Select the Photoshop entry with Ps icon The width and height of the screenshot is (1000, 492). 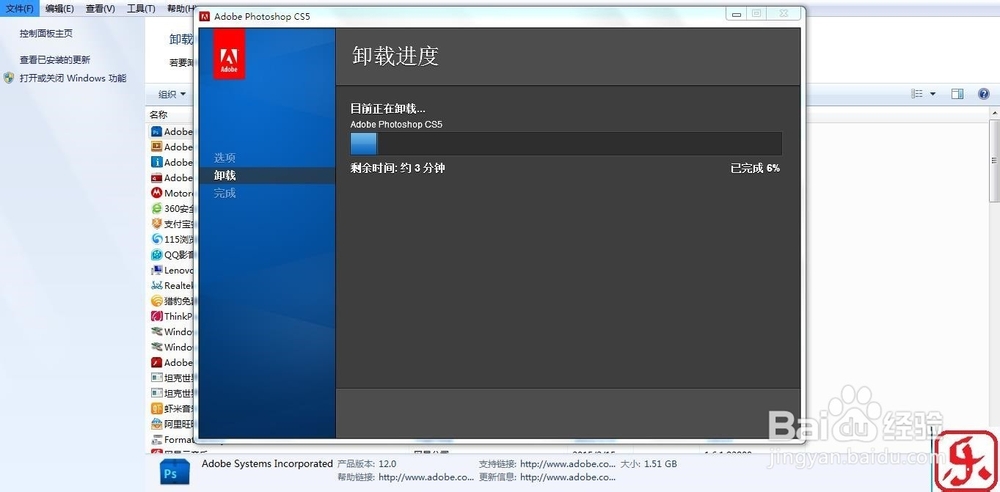tap(156, 131)
